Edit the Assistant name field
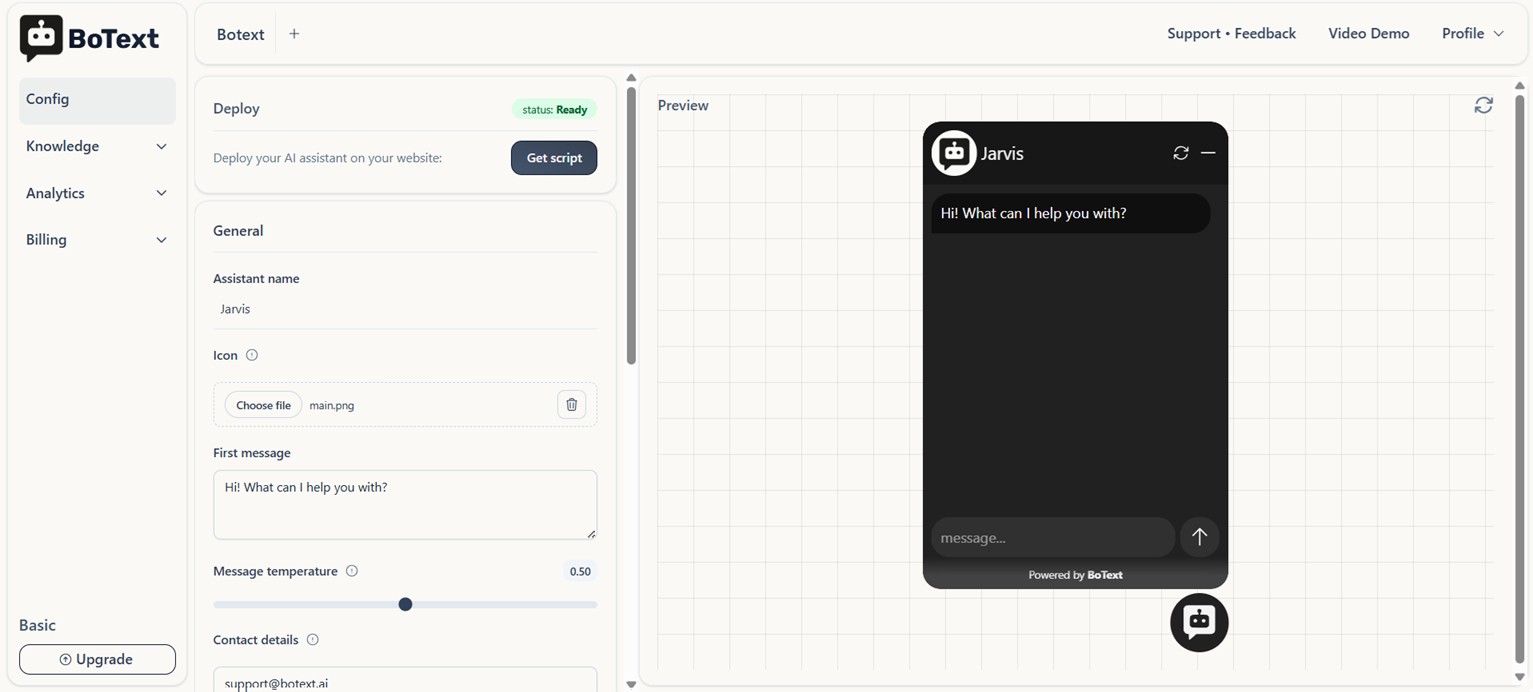1533x692 pixels. 405,309
